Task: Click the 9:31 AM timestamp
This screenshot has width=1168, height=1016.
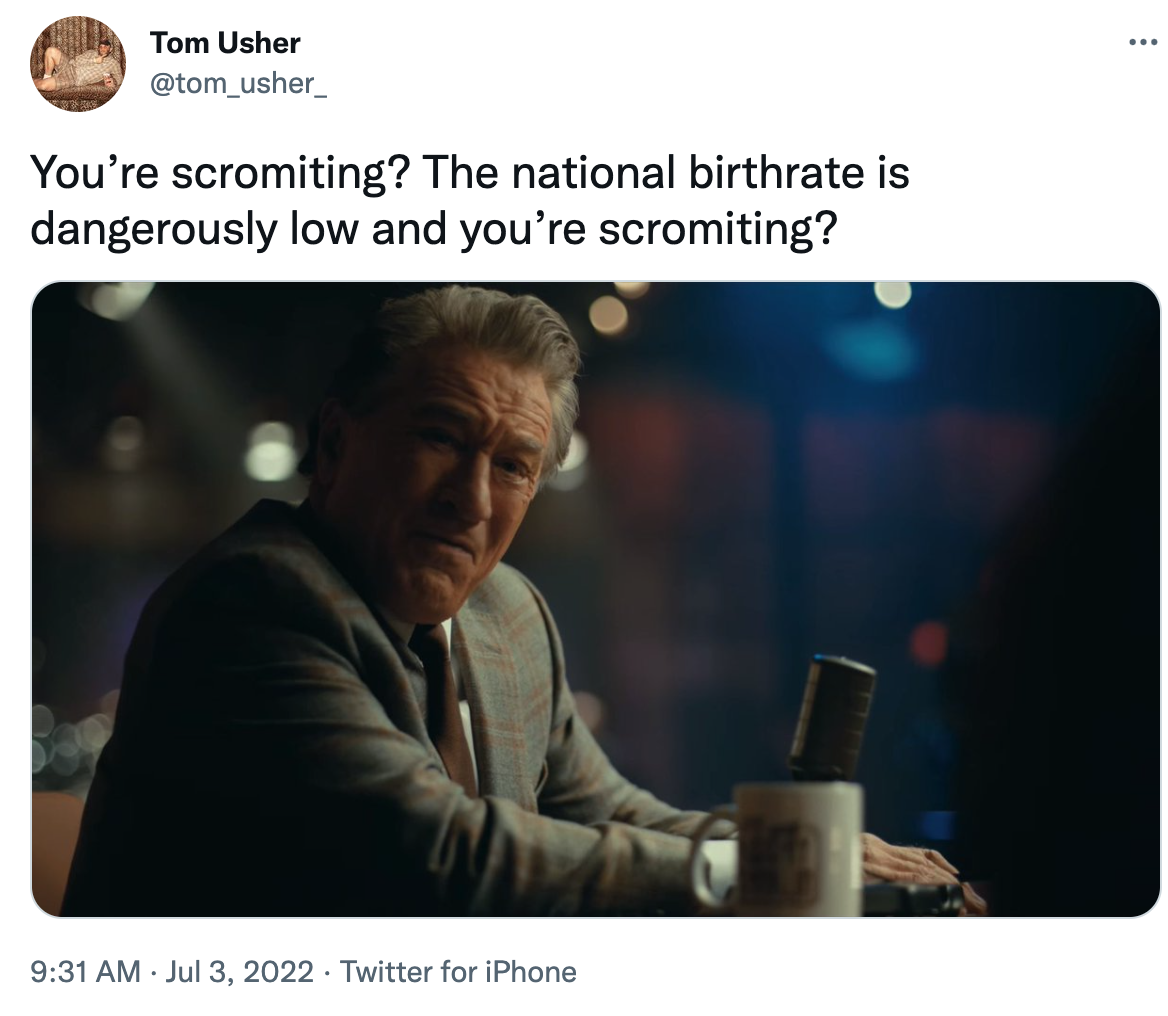Action: 85,971
